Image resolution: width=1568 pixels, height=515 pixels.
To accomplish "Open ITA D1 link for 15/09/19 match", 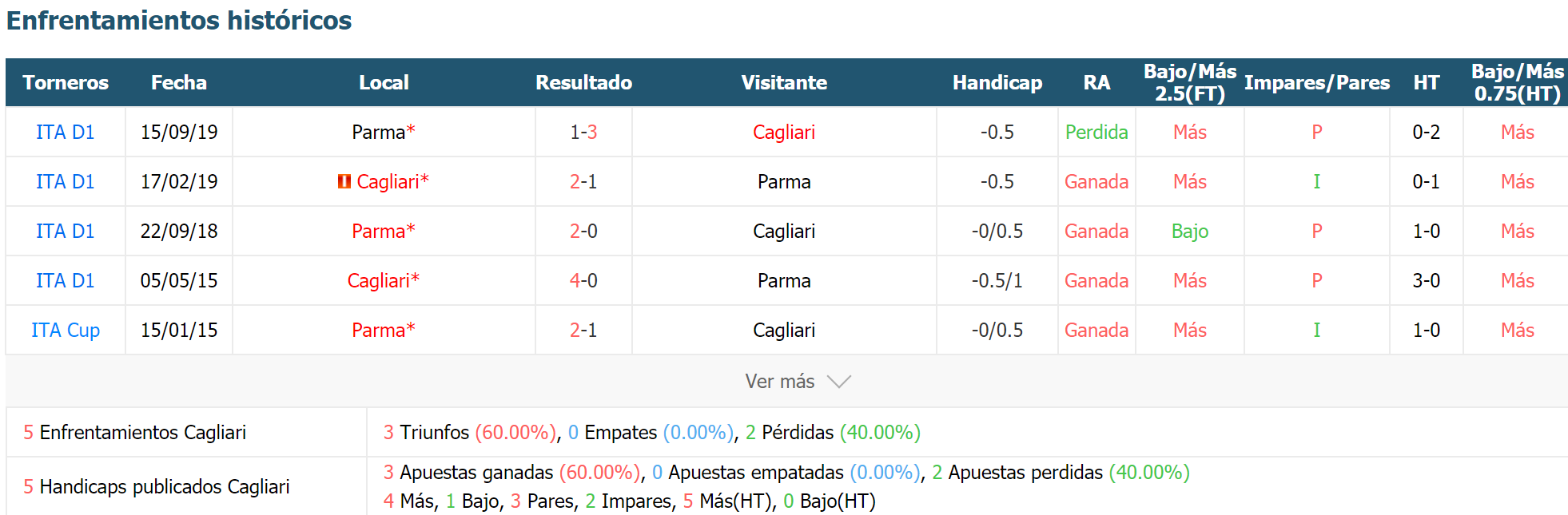I will click(66, 132).
